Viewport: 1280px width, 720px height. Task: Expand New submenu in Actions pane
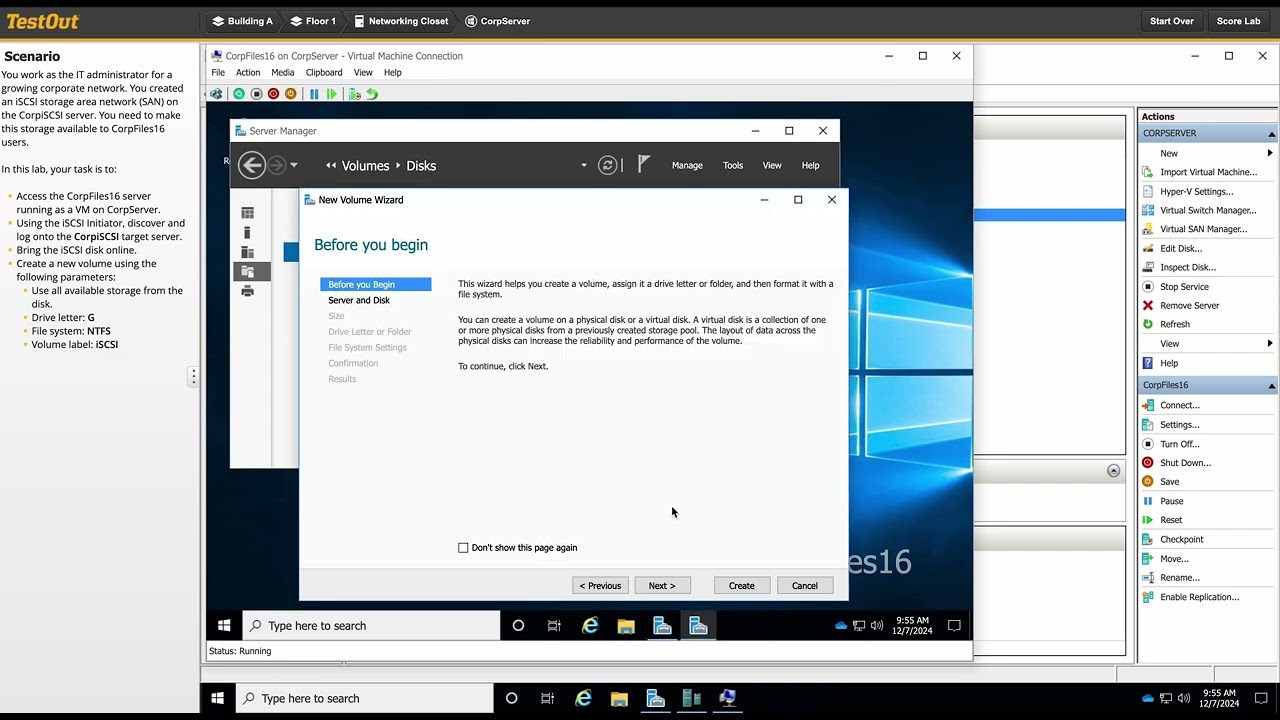pyautogui.click(x=1270, y=153)
